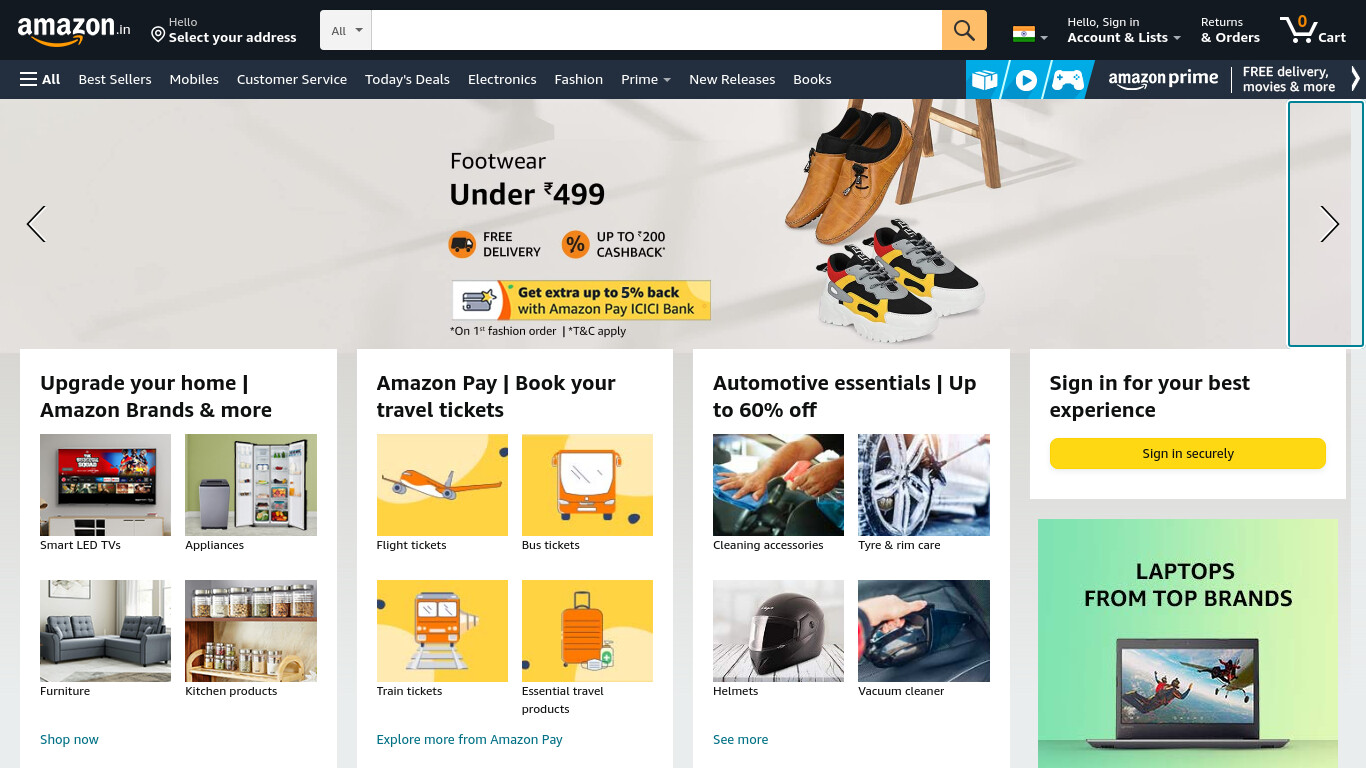Click the orange search magnifier button
The image size is (1366, 768).
964,30
